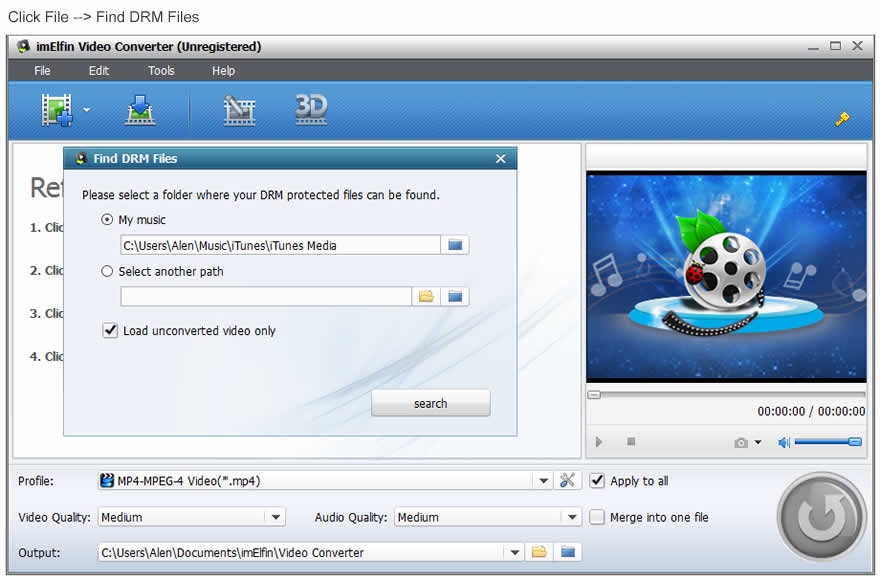Image resolution: width=880 pixels, height=580 pixels.
Task: Open profile settings wrench icon
Action: 567,481
